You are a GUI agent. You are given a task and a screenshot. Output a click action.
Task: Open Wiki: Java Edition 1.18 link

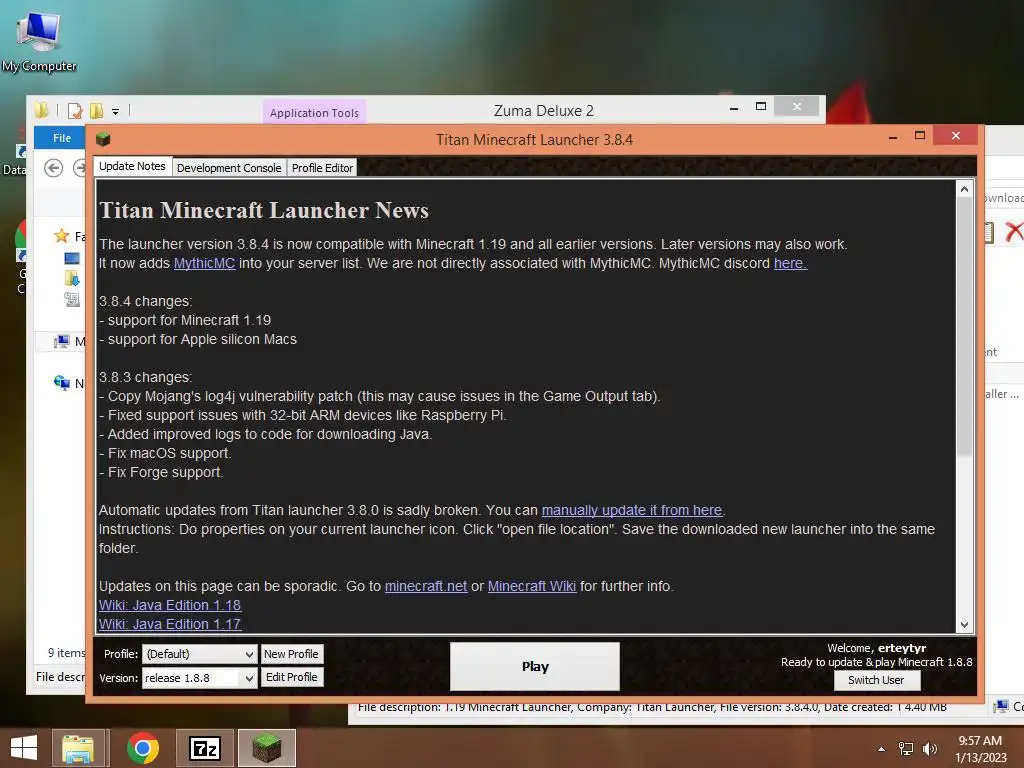click(170, 605)
